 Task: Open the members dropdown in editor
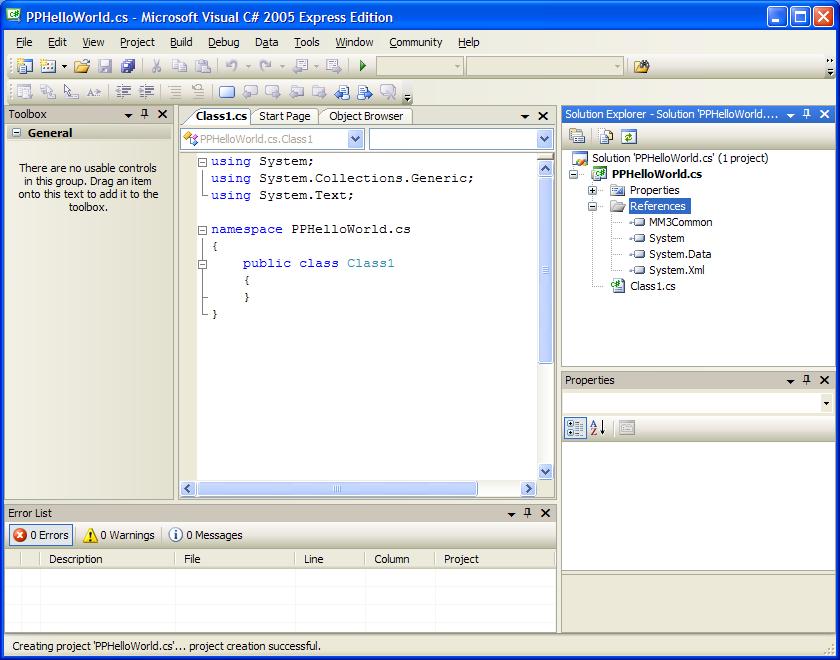pyautogui.click(x=544, y=139)
